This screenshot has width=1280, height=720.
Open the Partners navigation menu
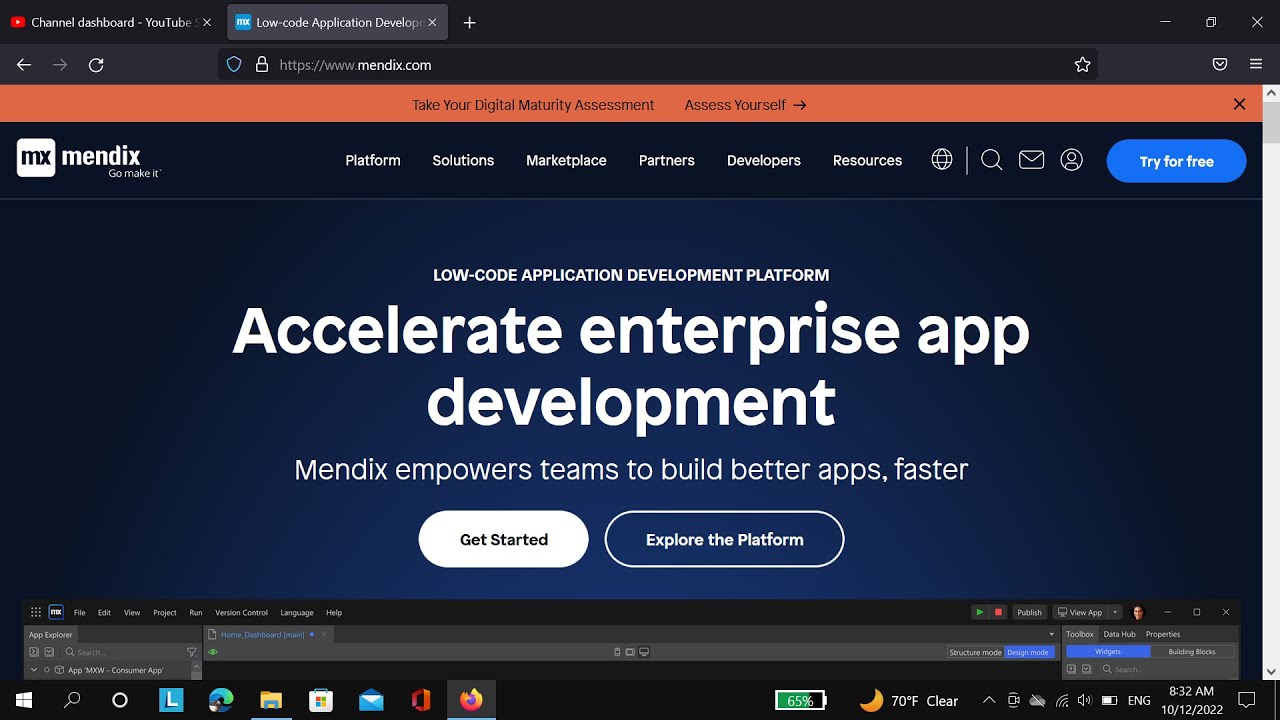click(667, 160)
